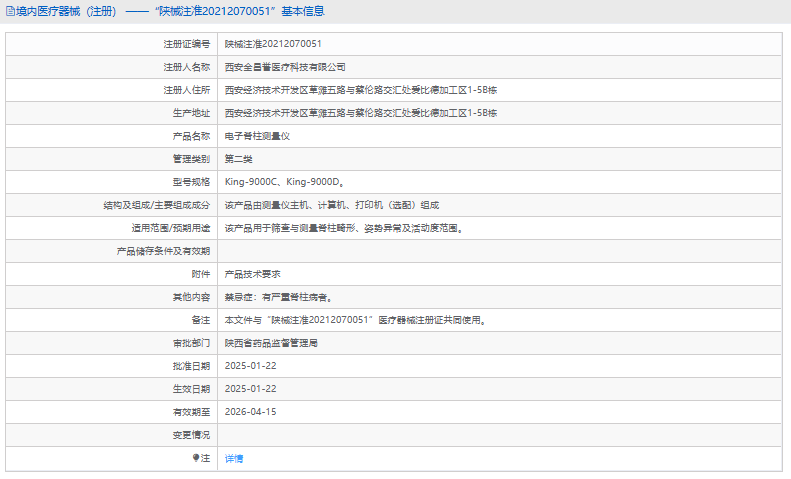Select the 管理类别 label
Image resolution: width=791 pixels, height=479 pixels.
[191, 159]
